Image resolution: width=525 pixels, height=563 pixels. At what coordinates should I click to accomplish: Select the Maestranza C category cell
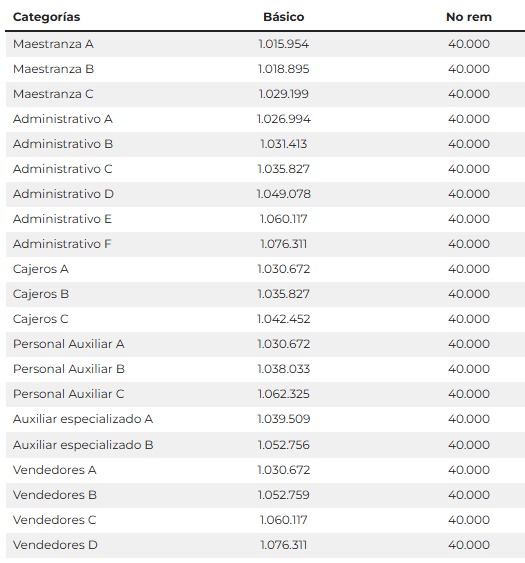tap(53, 94)
